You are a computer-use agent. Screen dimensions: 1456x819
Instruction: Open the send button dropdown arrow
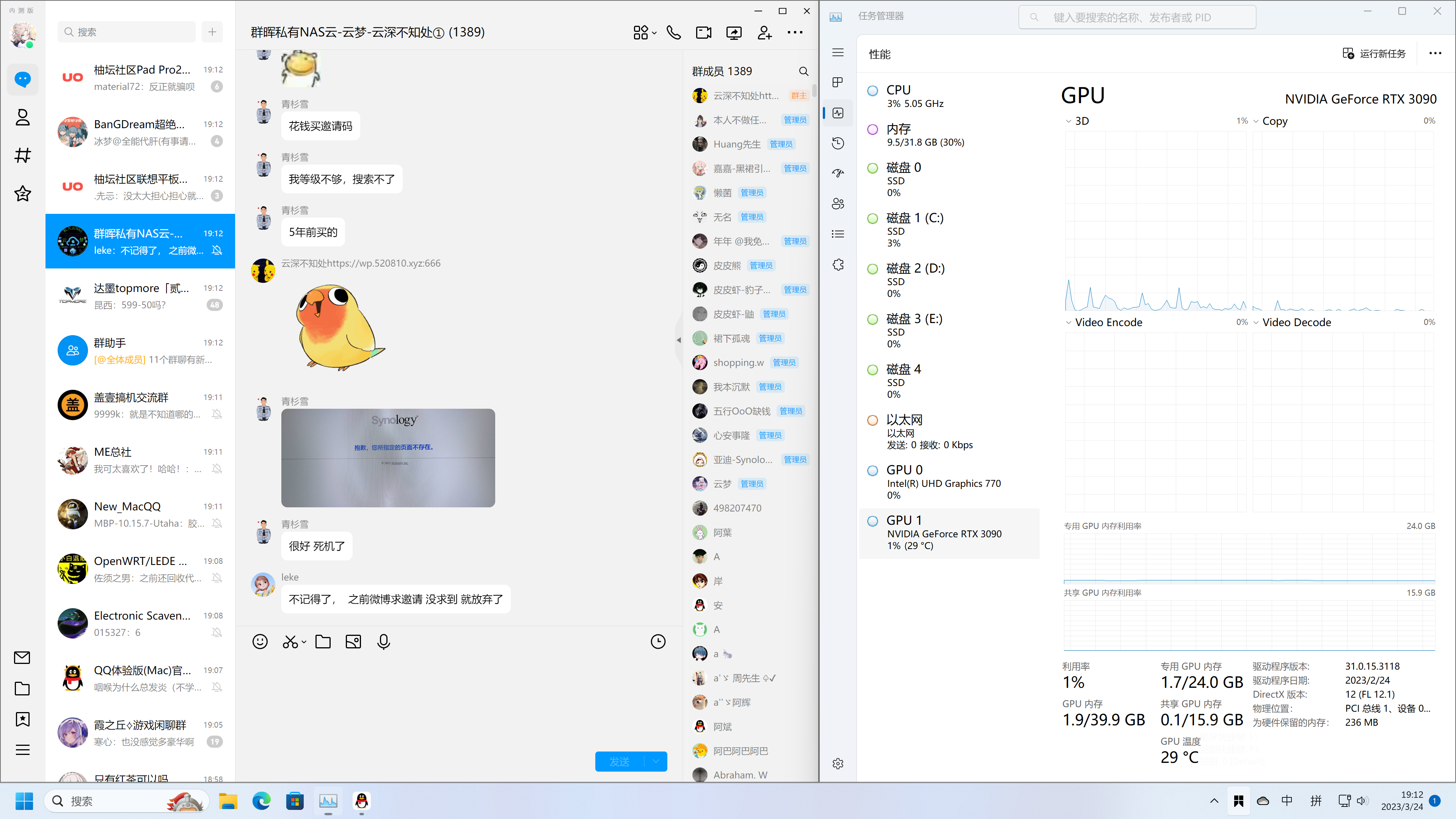point(656,761)
